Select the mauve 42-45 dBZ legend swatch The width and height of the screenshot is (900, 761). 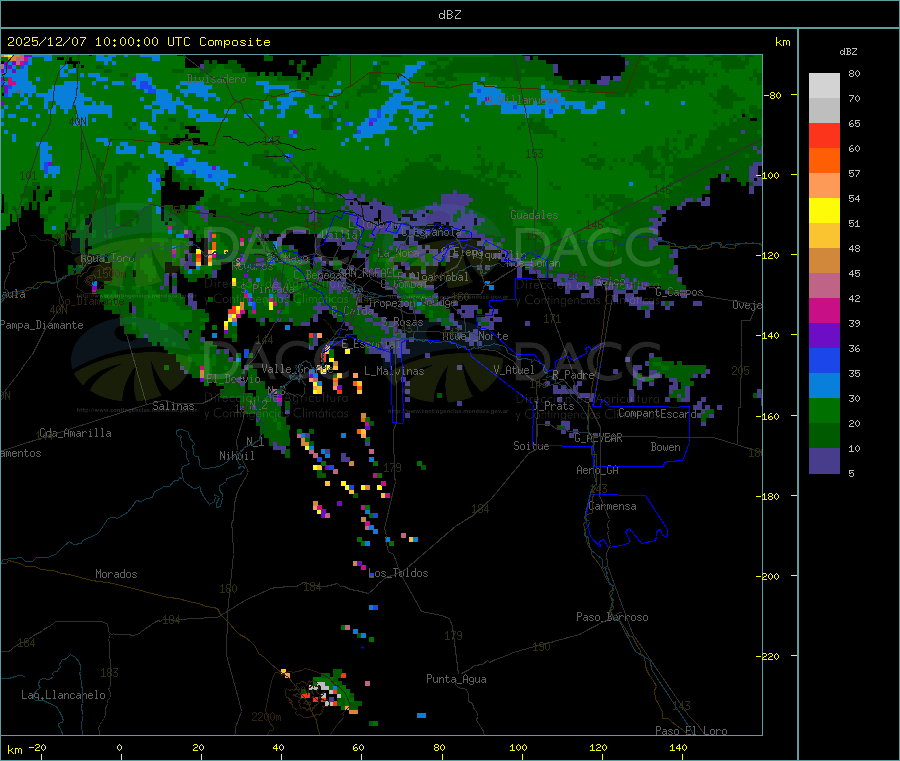(824, 286)
